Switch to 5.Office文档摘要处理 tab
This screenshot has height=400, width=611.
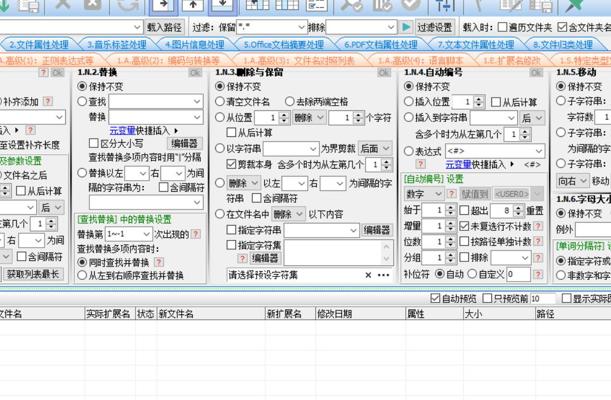tap(284, 44)
